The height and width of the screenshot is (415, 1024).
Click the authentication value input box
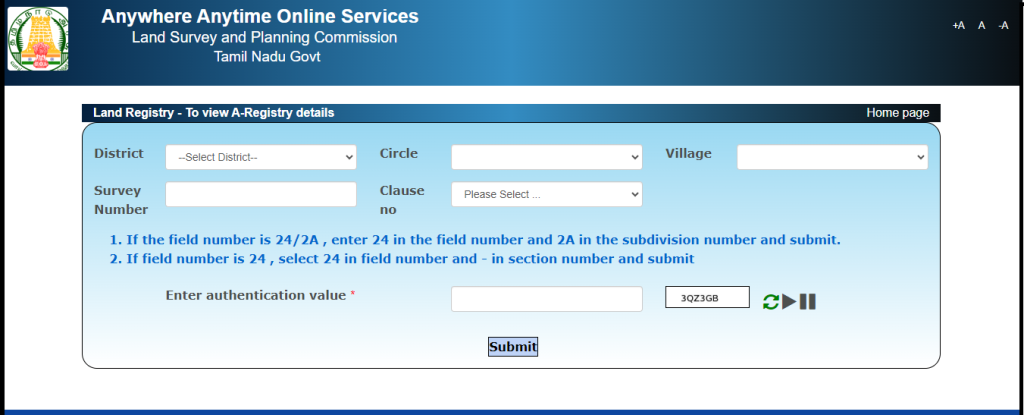tap(546, 299)
